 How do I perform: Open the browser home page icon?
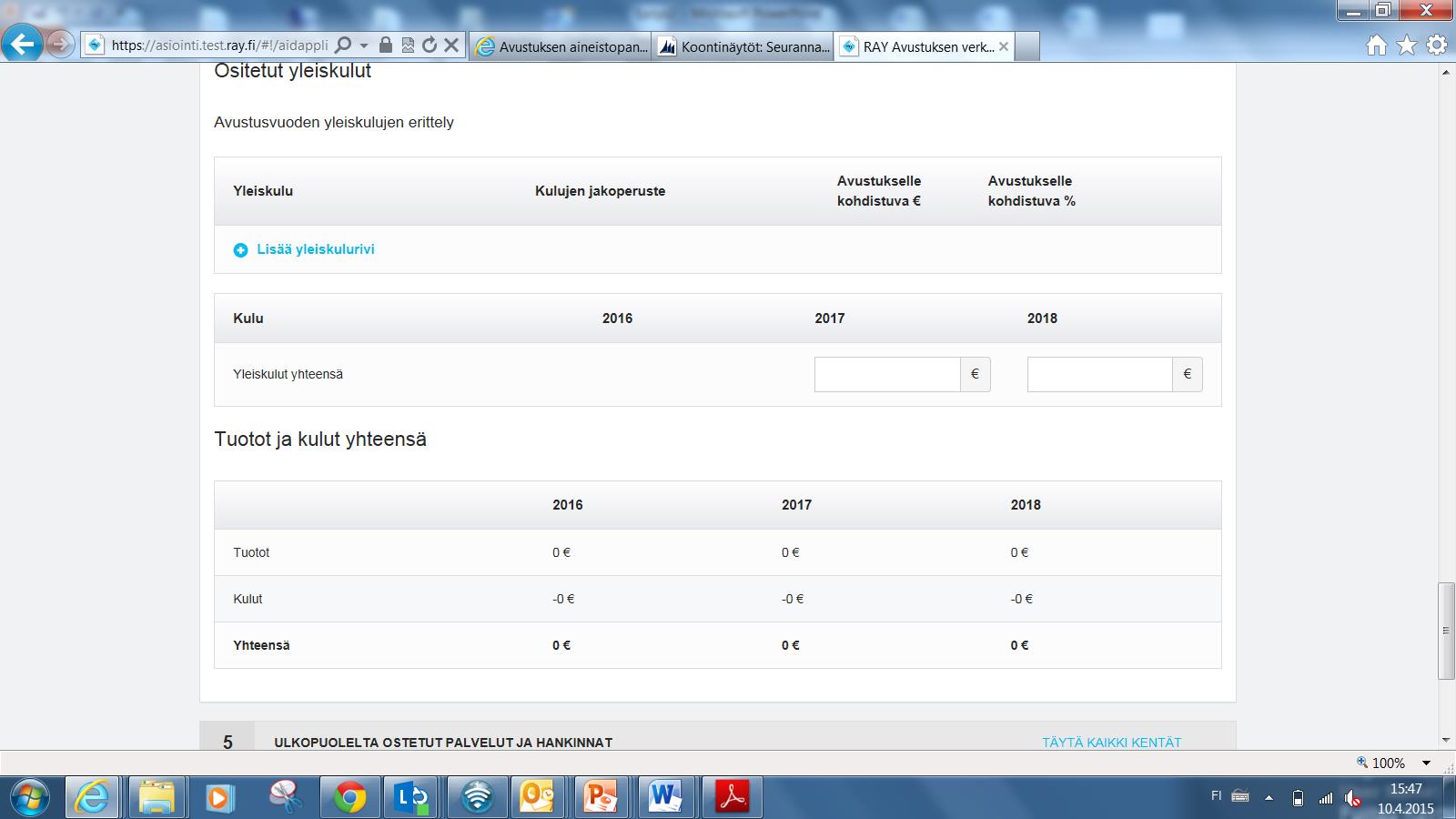1377,45
